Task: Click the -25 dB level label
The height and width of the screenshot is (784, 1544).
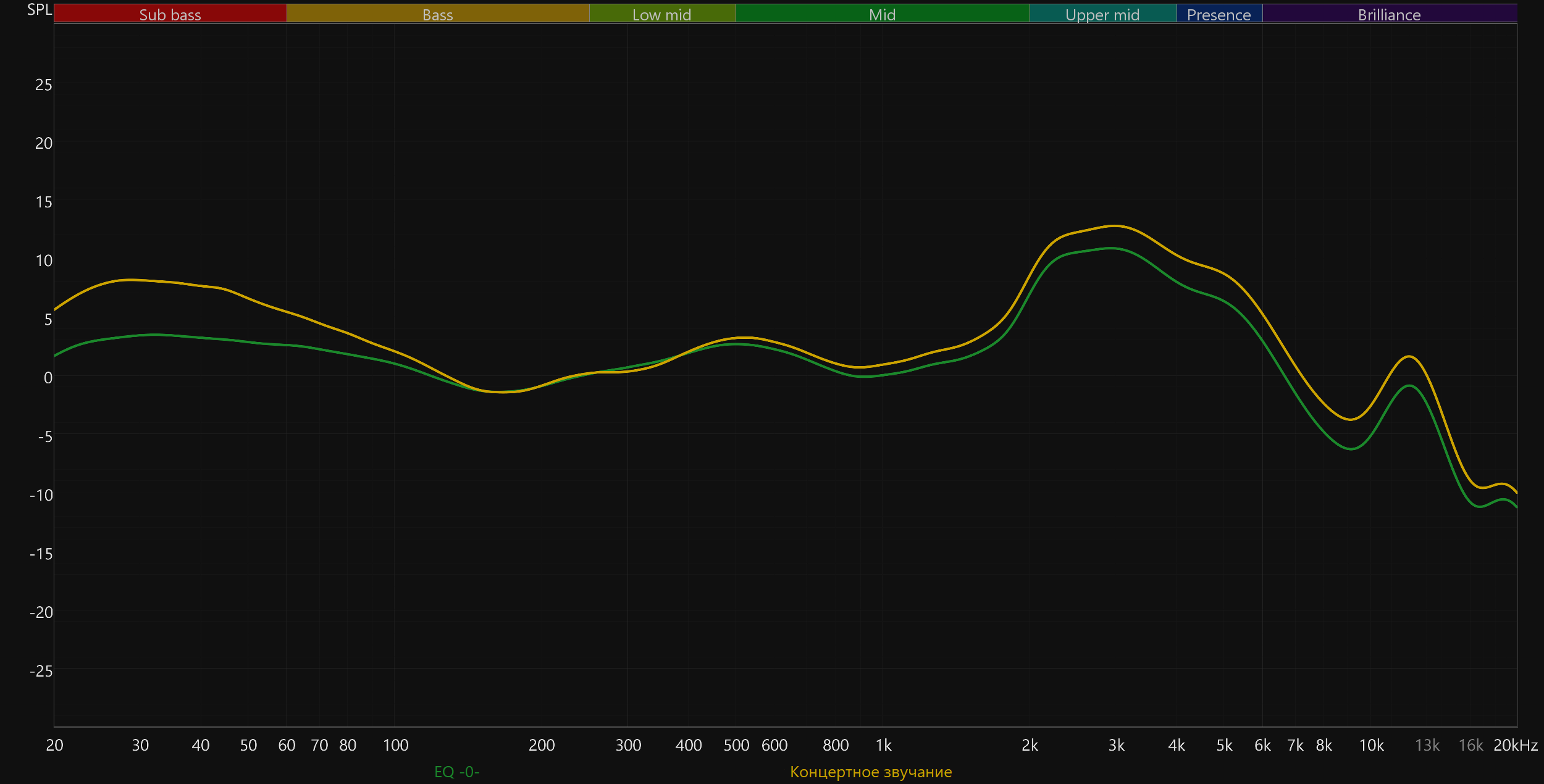Action: [x=41, y=671]
